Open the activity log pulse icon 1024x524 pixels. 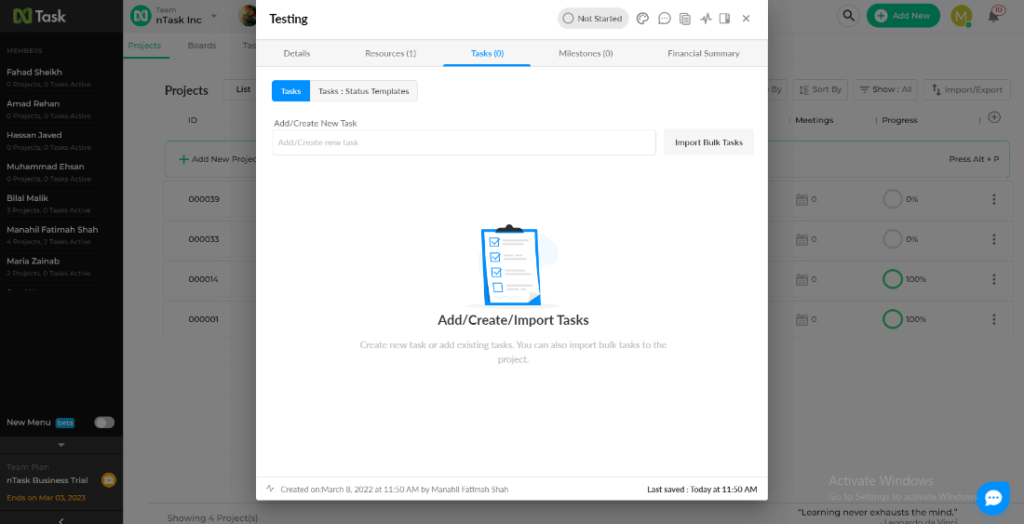coord(706,18)
